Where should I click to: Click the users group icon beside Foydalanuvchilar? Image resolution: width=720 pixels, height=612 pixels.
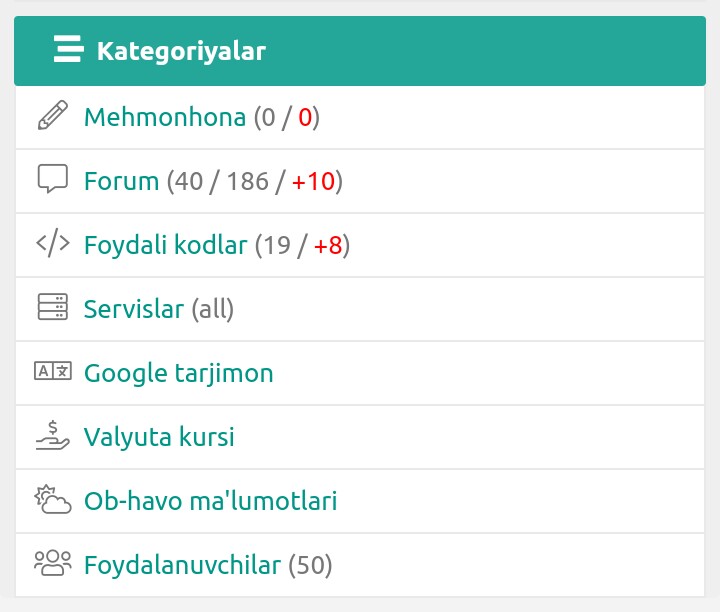[53, 563]
